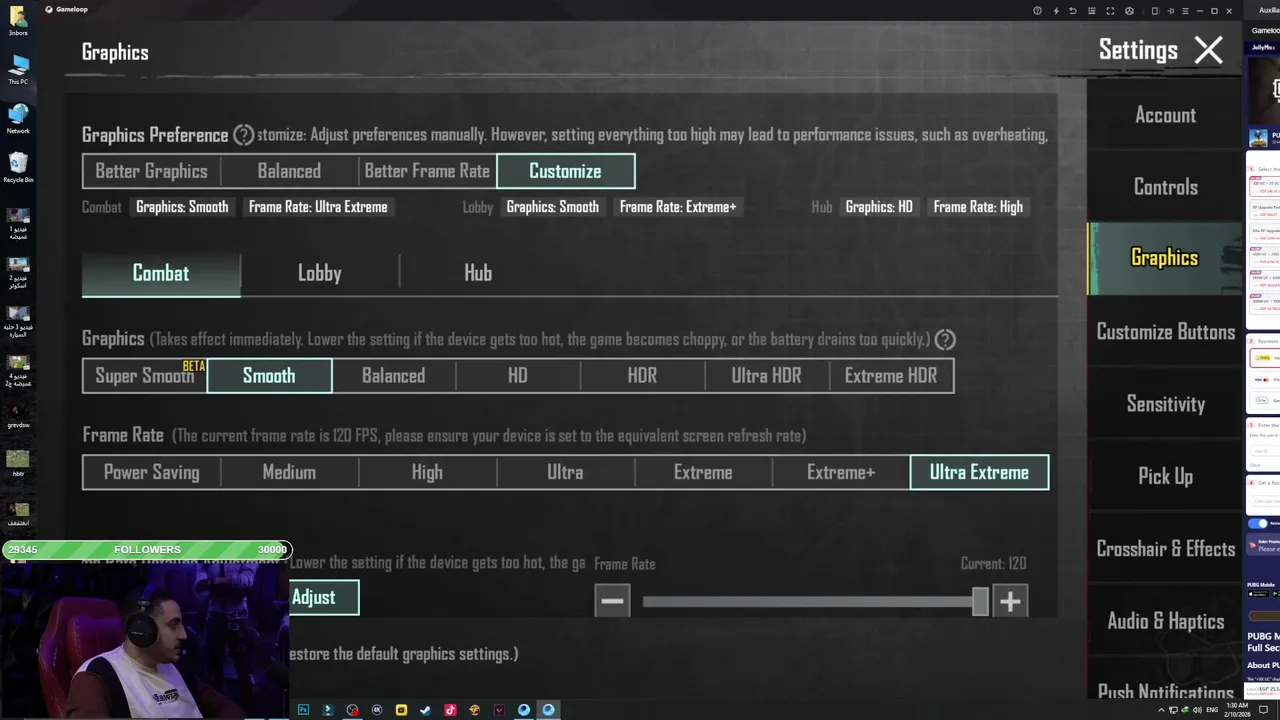
Task: Choose Extreme HDR graphics quality
Action: tap(891, 376)
